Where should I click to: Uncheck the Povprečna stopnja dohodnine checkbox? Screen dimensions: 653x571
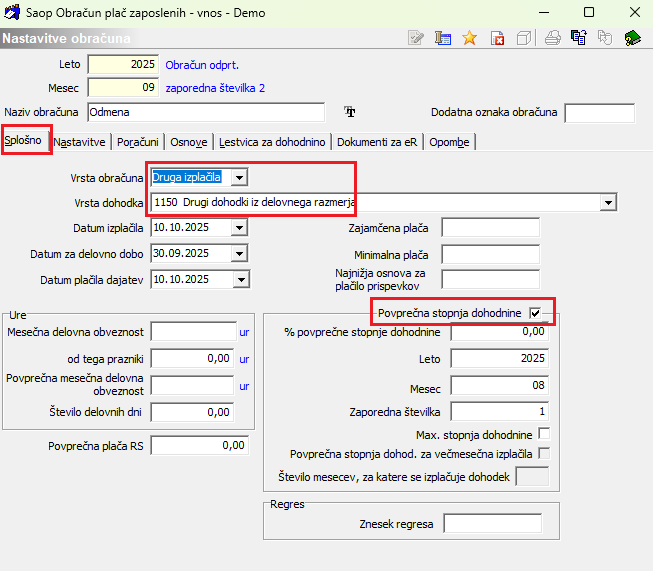(x=535, y=313)
